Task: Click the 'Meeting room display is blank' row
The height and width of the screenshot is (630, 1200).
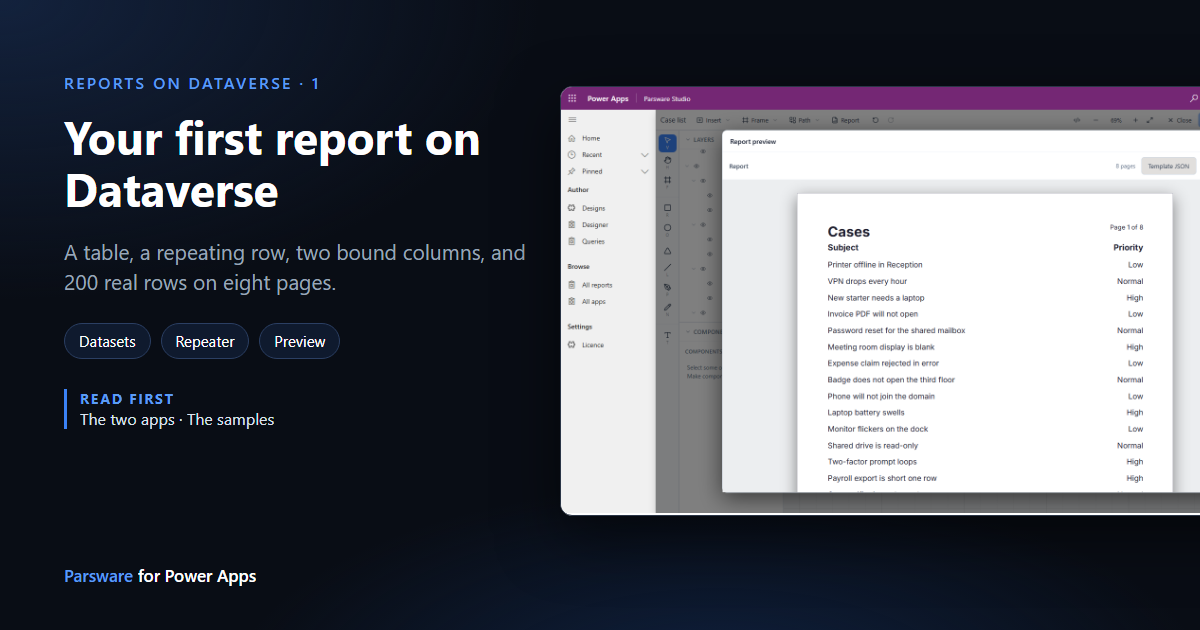Action: point(985,347)
